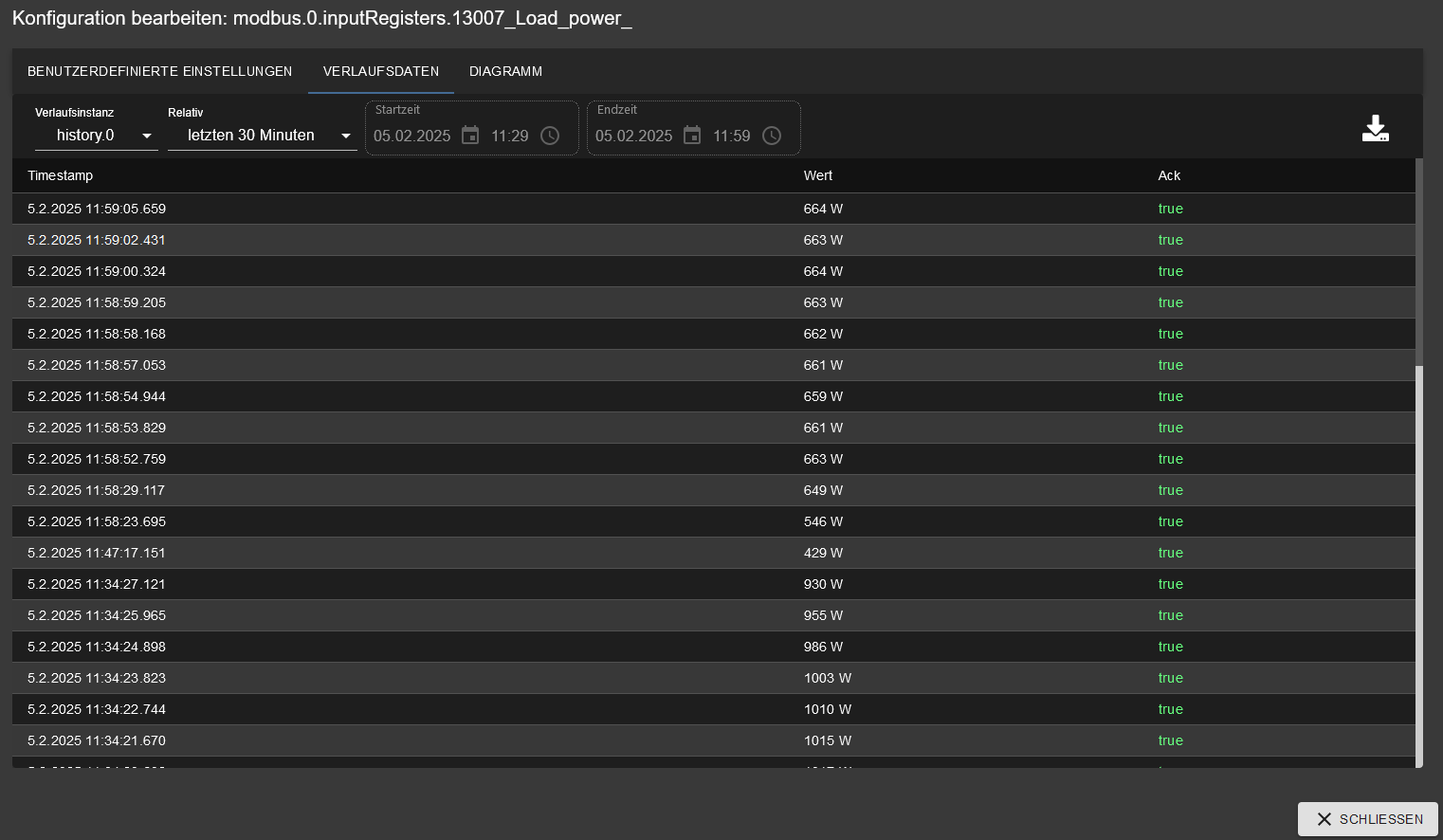Viewport: 1443px width, 840px height.
Task: Click the 1010 W value cell
Action: 828,709
